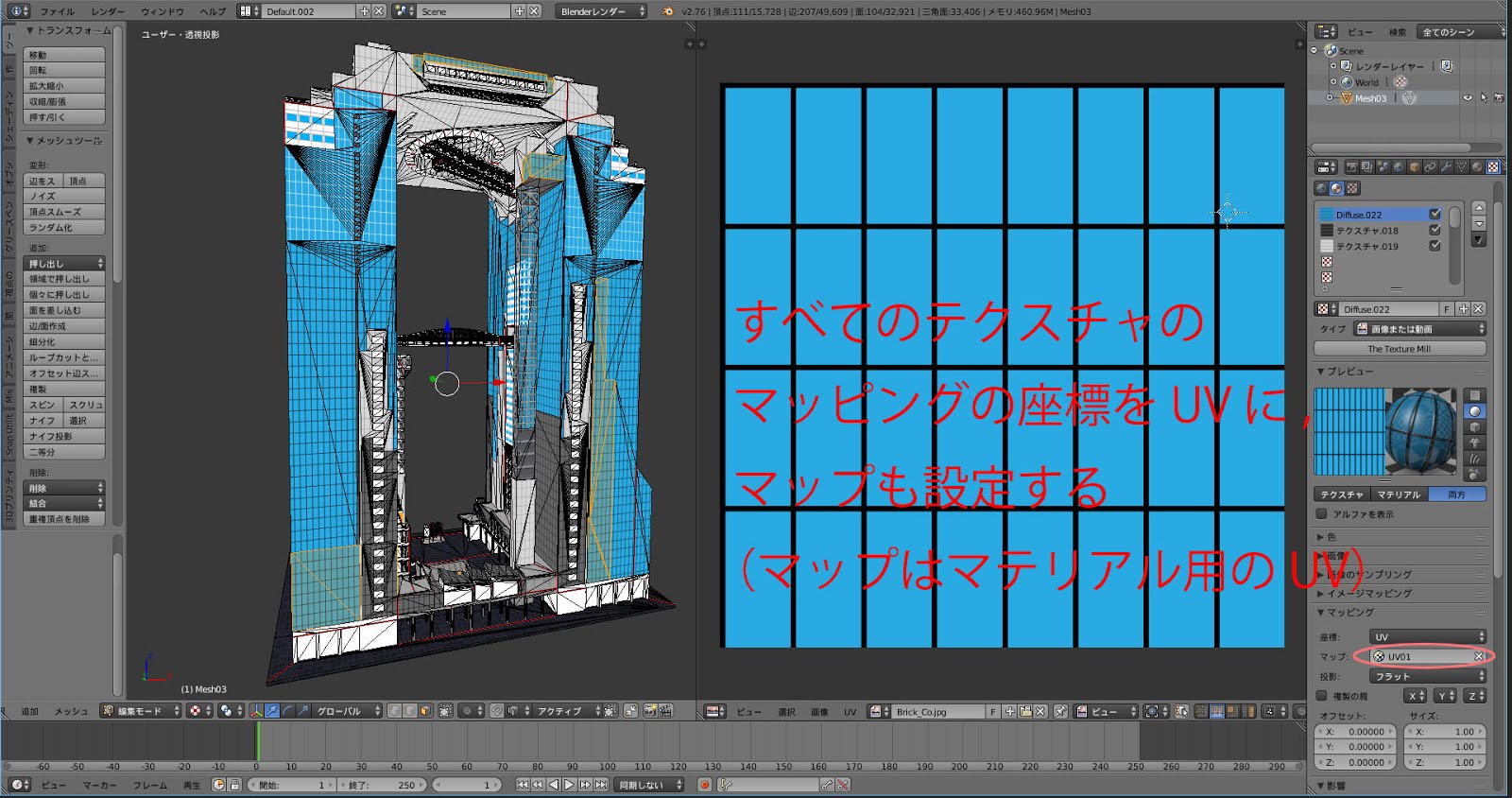Viewport: 1512px width, 798px height.
Task: Expand the イメージマッピング panel
Action: (x=1368, y=594)
